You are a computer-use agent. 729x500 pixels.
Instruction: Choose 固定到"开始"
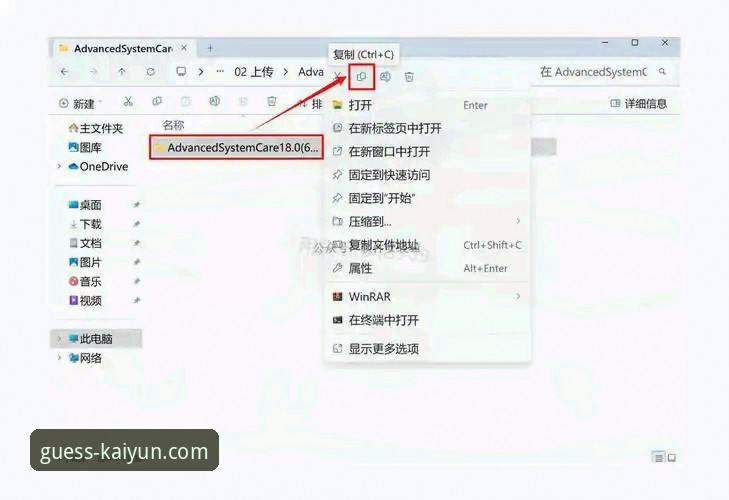point(427,198)
